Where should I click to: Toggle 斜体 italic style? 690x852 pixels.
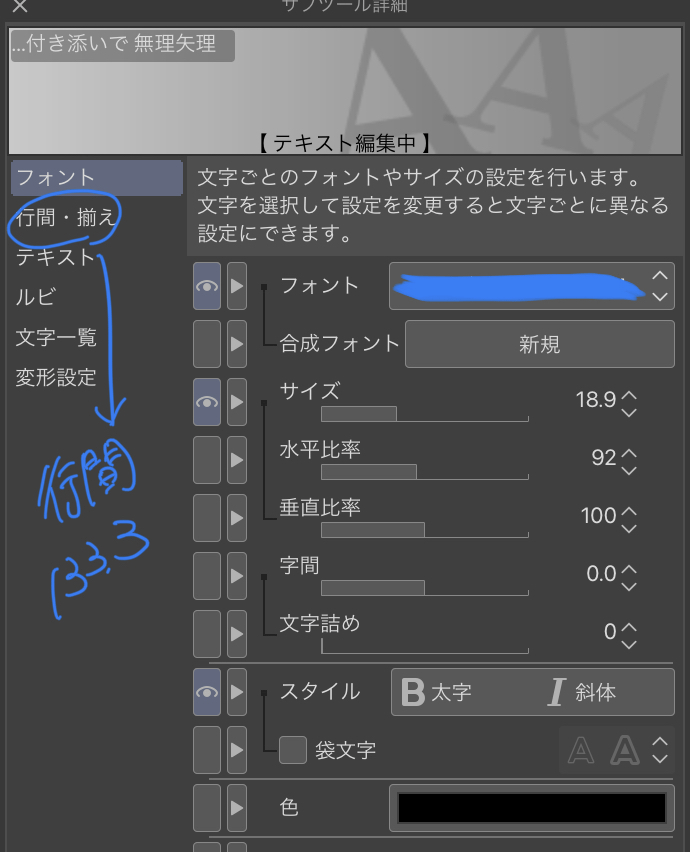click(x=581, y=692)
